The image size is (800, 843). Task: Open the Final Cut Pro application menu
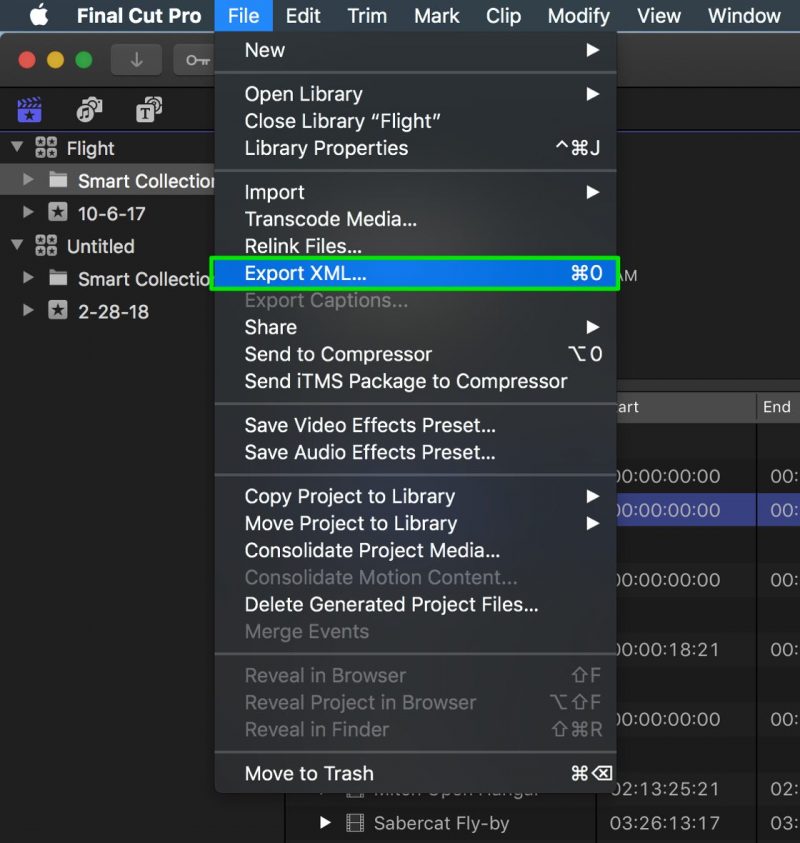click(x=139, y=16)
